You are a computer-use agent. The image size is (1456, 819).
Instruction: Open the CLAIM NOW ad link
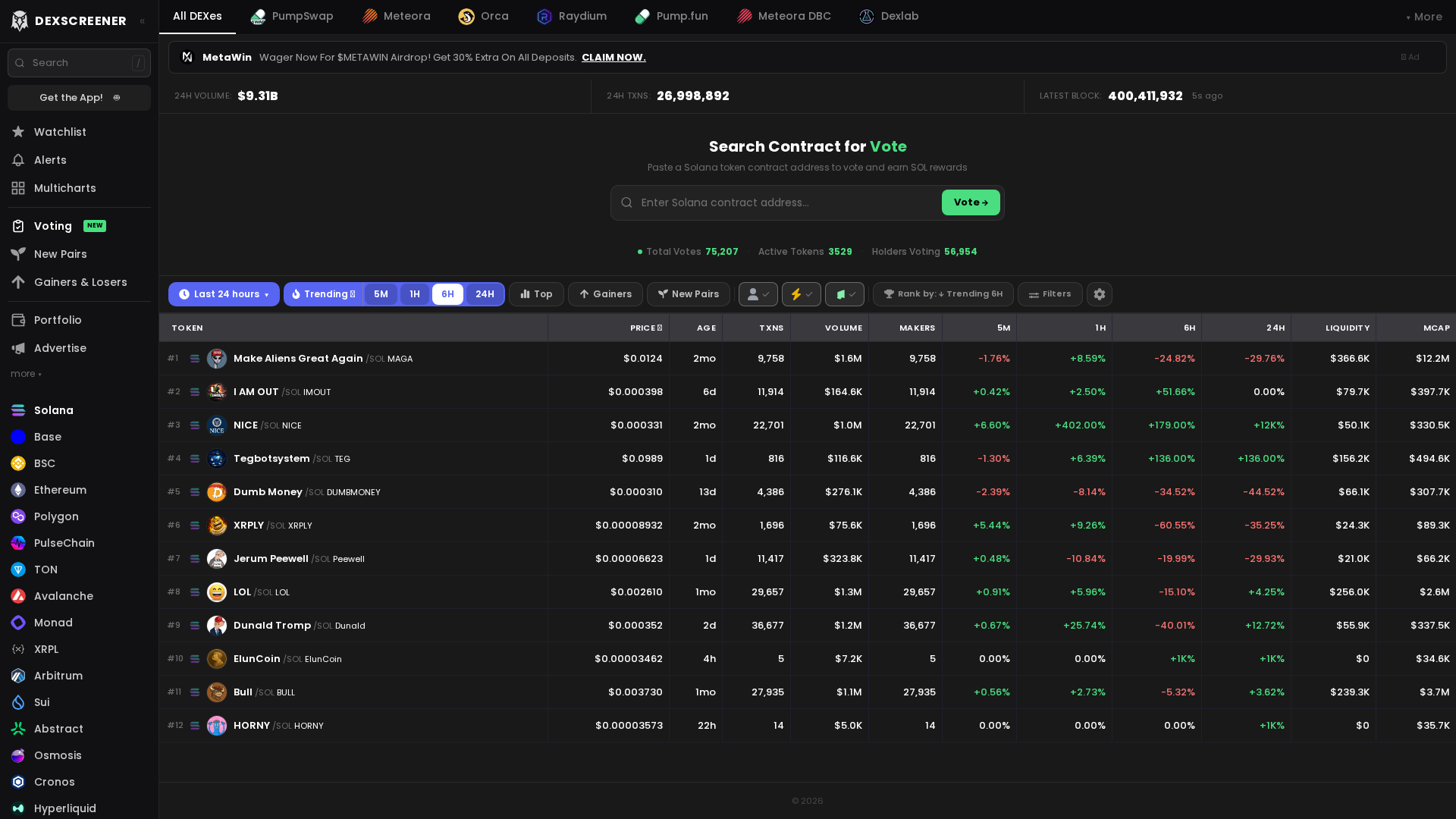[613, 58]
